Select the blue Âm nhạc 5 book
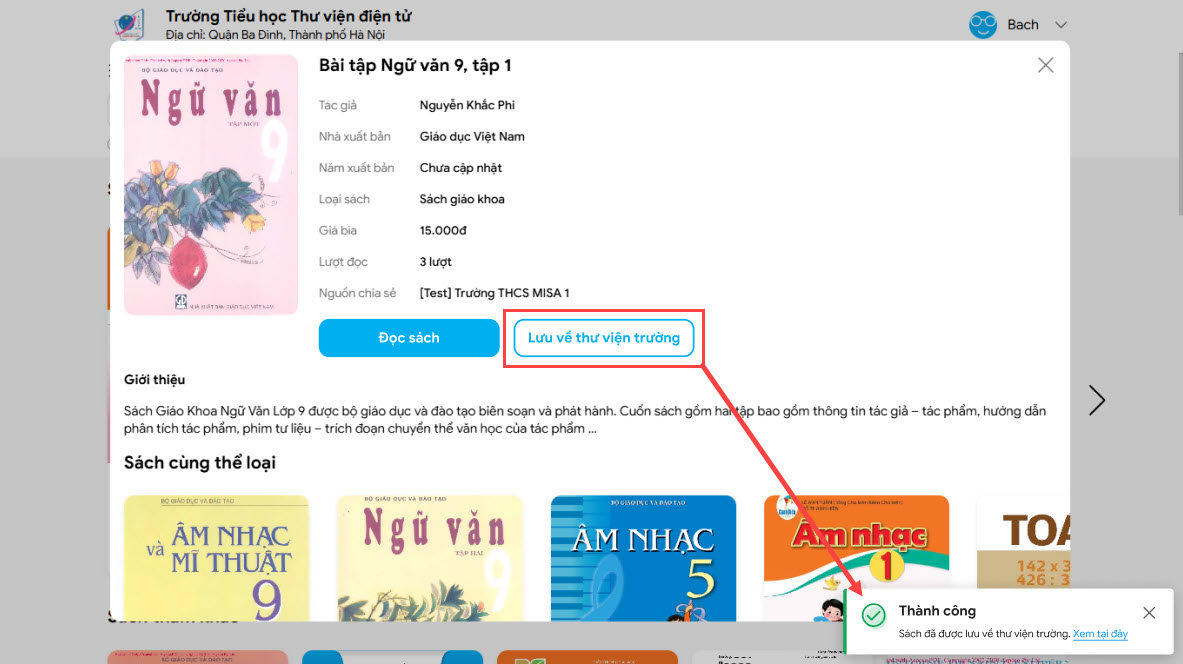The height and width of the screenshot is (664, 1183). [x=643, y=558]
